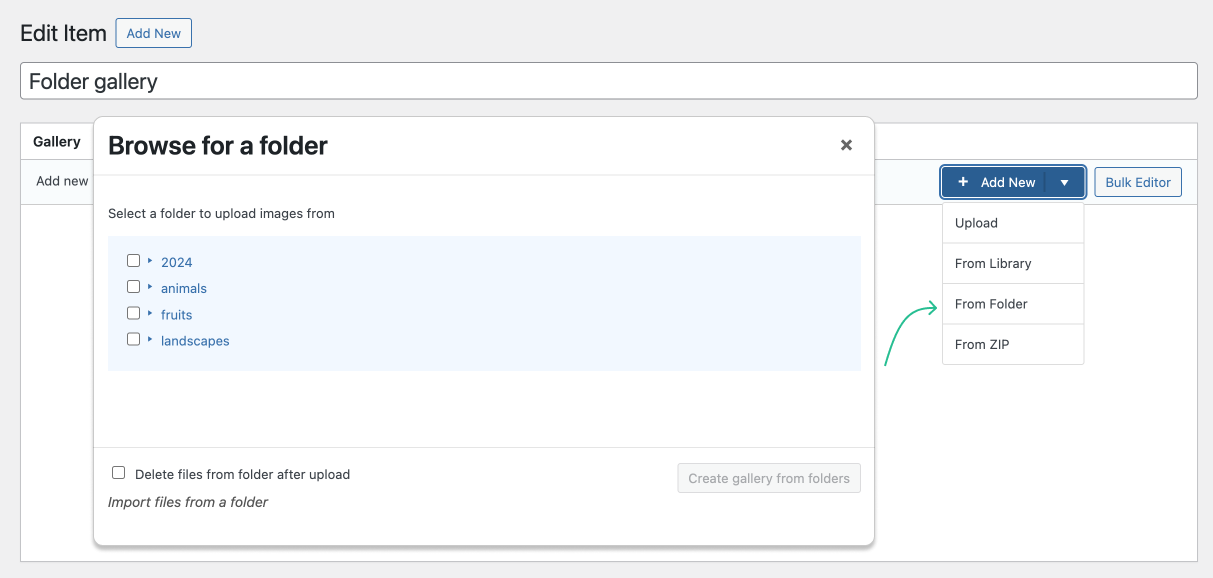Click Create gallery from folders button

tap(768, 478)
